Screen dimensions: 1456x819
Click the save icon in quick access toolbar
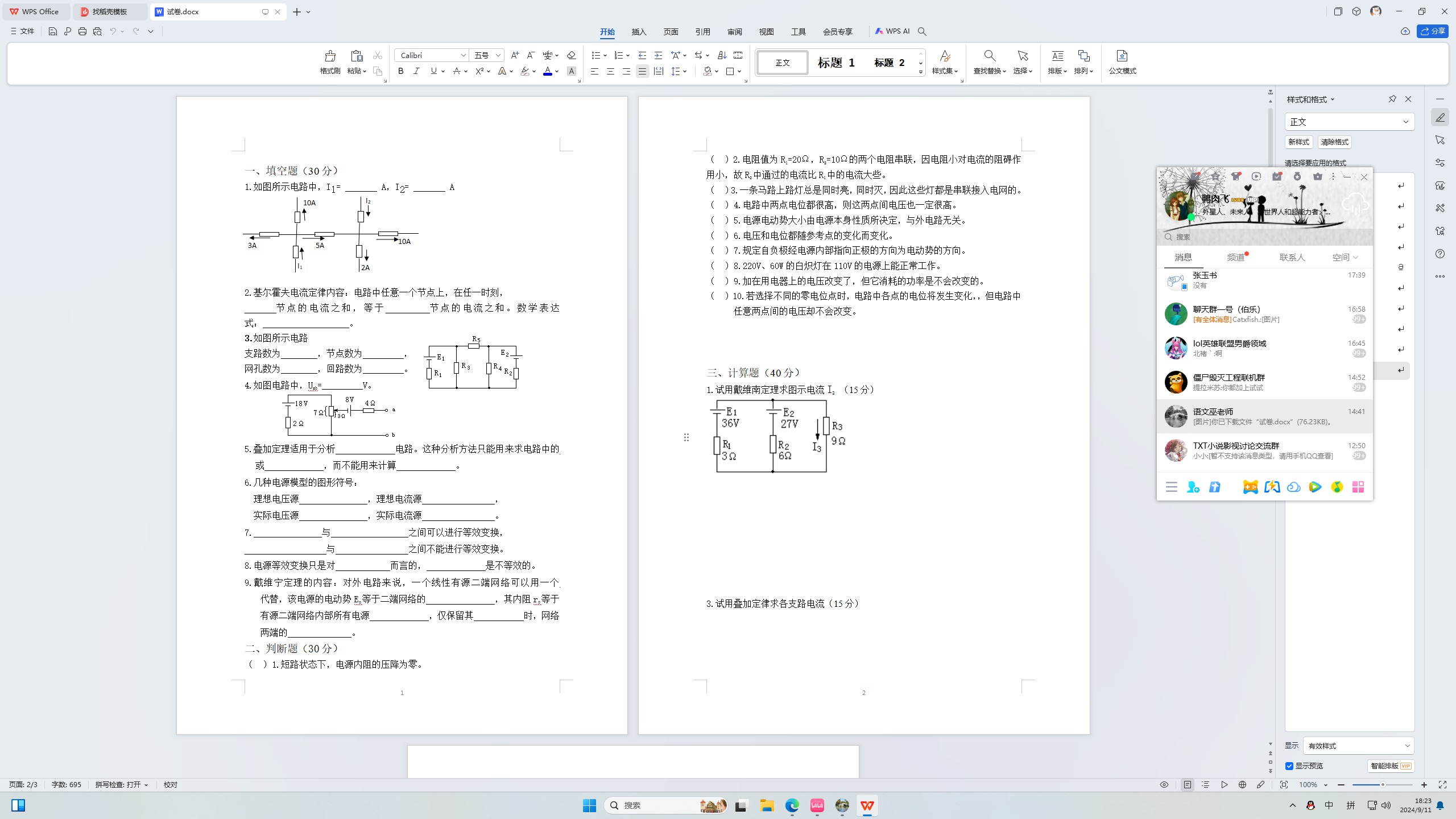click(52, 31)
